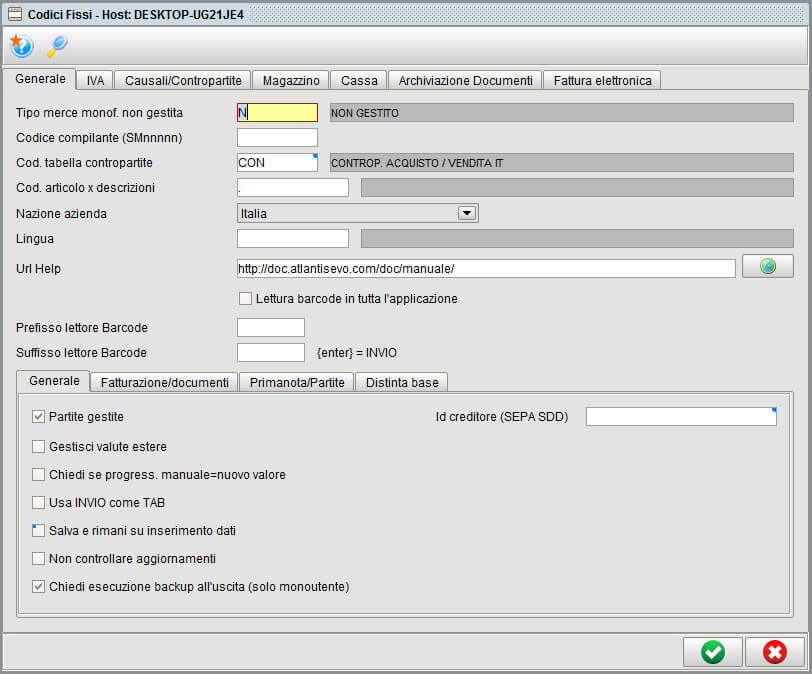812x674 pixels.
Task: Toggle the Partite gestite checkbox
Action: 38,418
